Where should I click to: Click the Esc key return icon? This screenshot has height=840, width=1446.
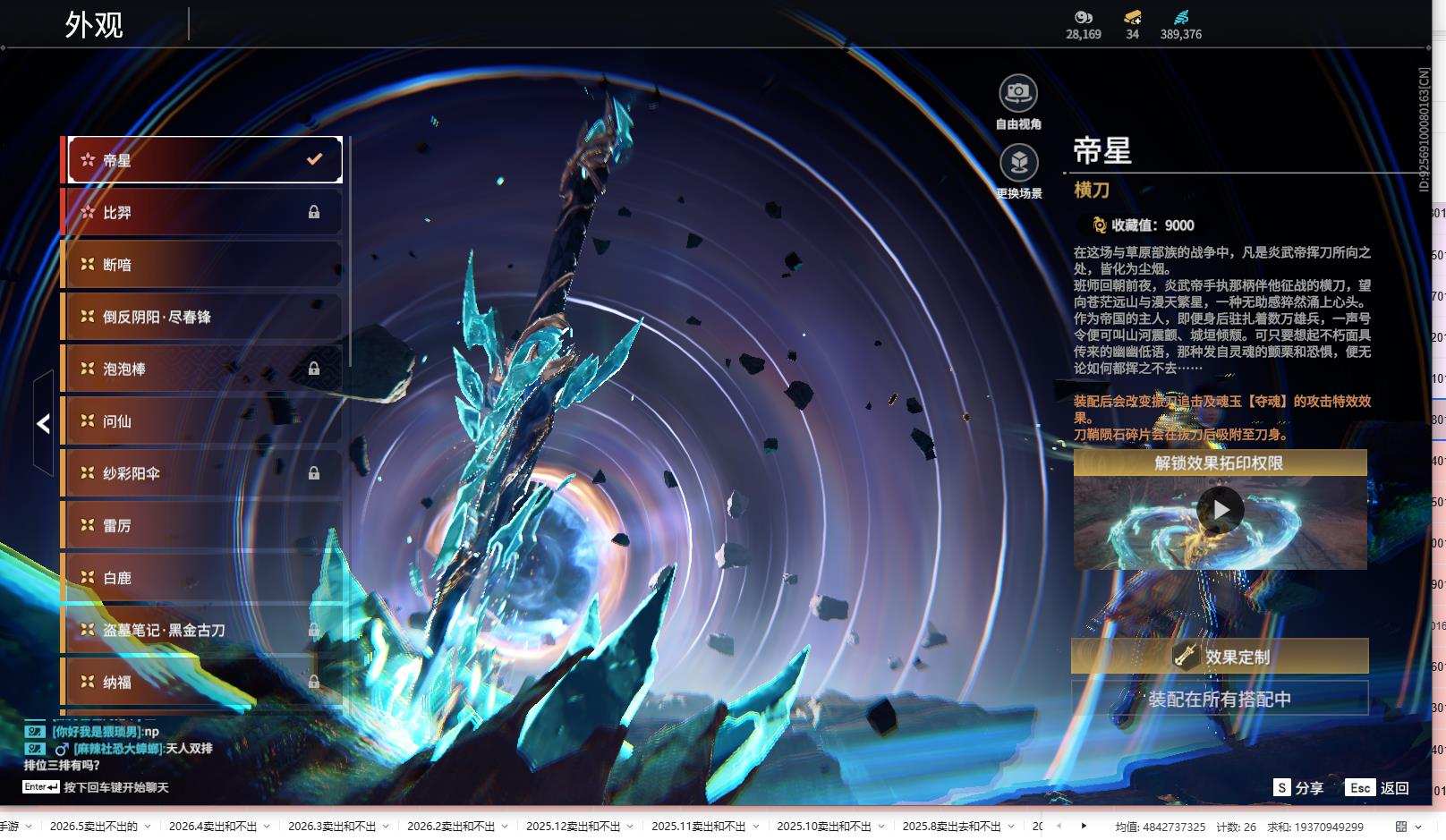pos(1360,787)
